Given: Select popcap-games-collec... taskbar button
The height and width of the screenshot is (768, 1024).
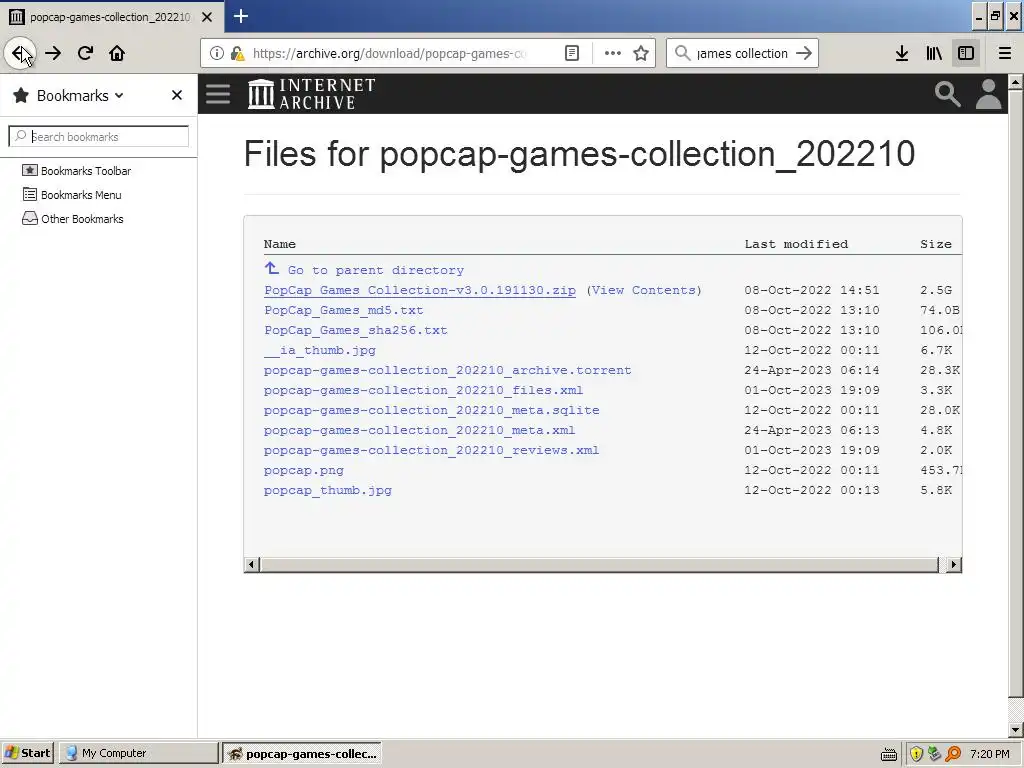Looking at the screenshot, I should (302, 753).
